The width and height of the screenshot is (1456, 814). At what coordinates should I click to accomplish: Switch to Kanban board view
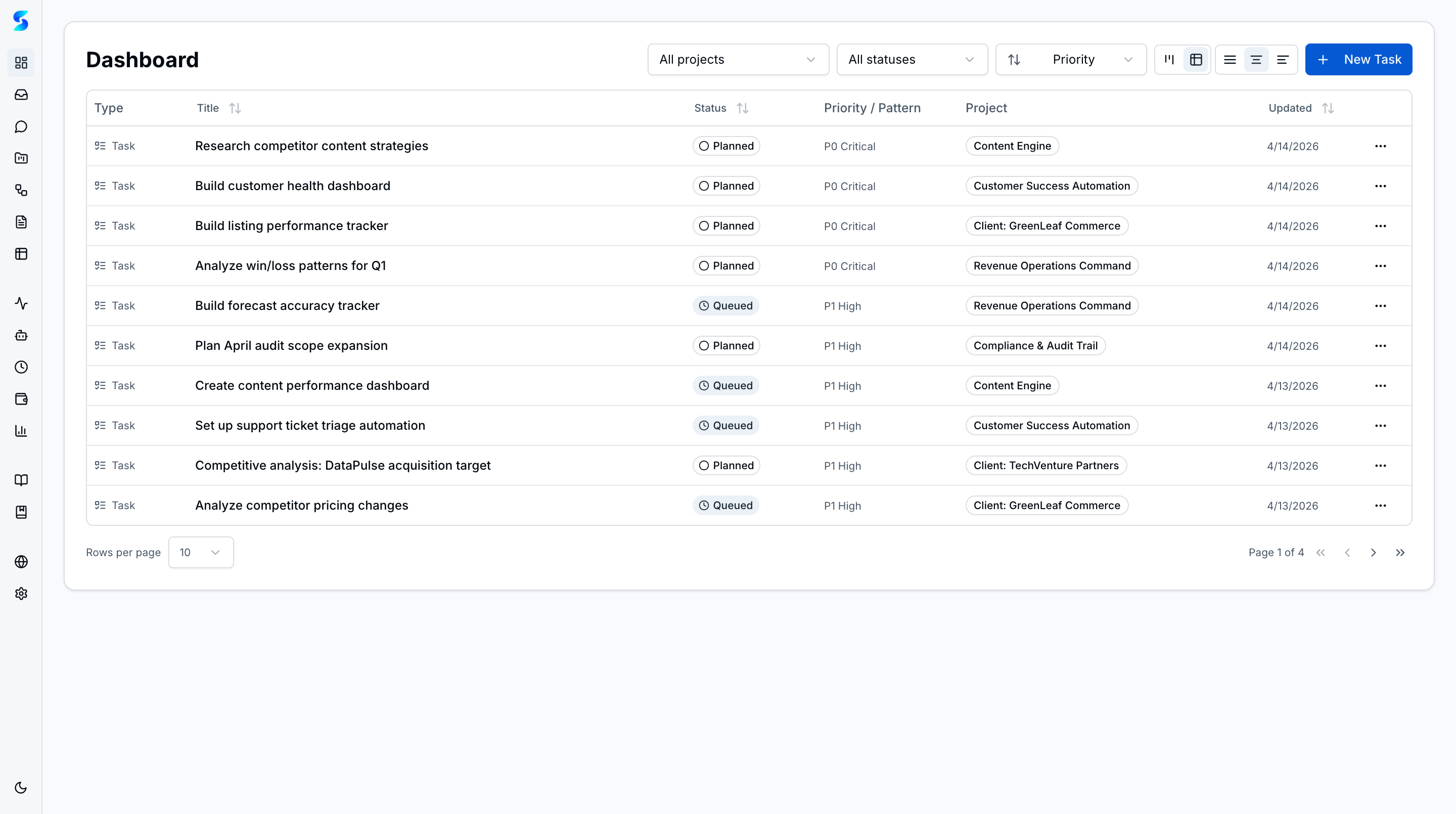pyautogui.click(x=1170, y=59)
